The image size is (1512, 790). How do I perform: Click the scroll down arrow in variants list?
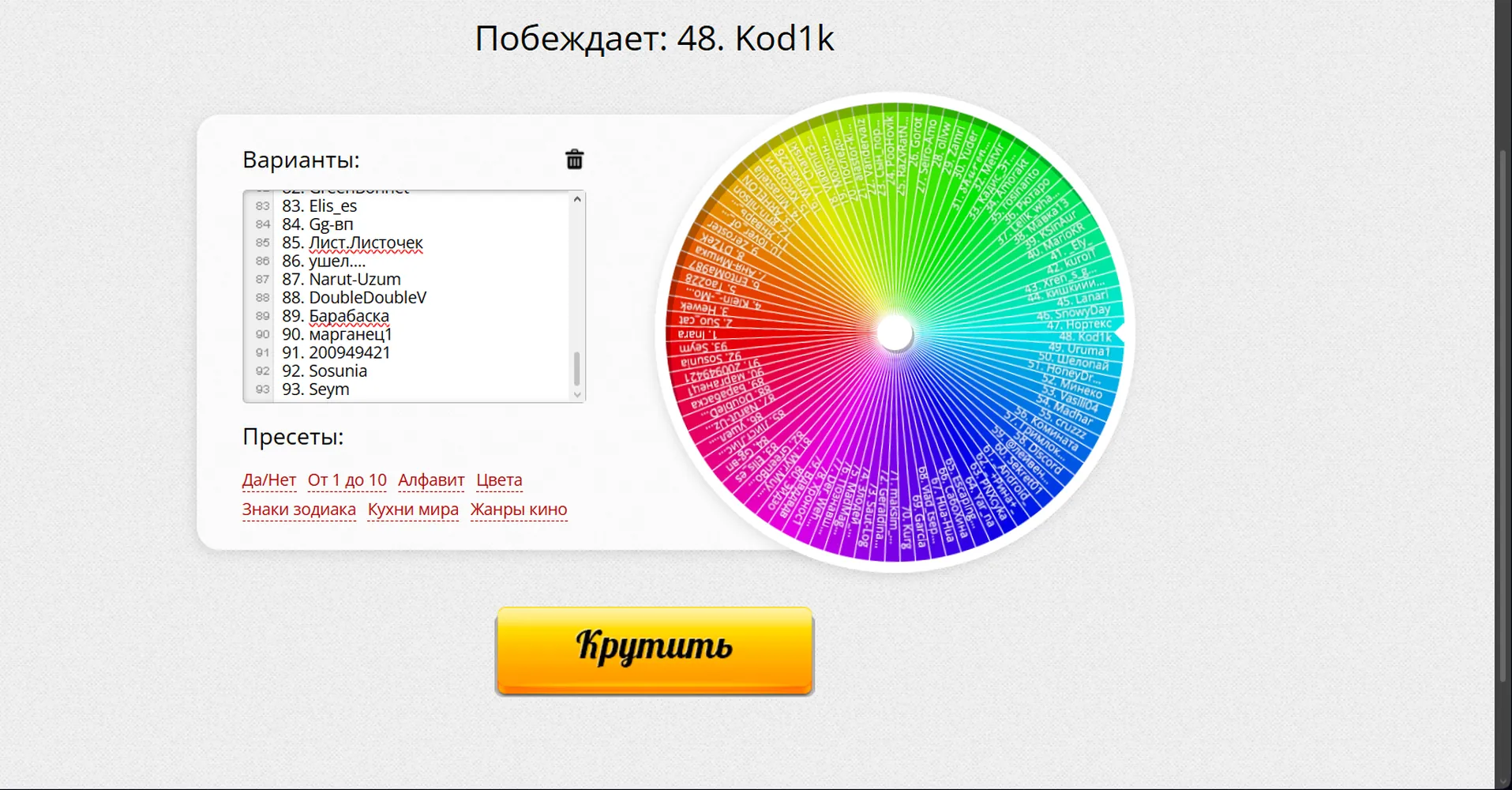pos(577,394)
